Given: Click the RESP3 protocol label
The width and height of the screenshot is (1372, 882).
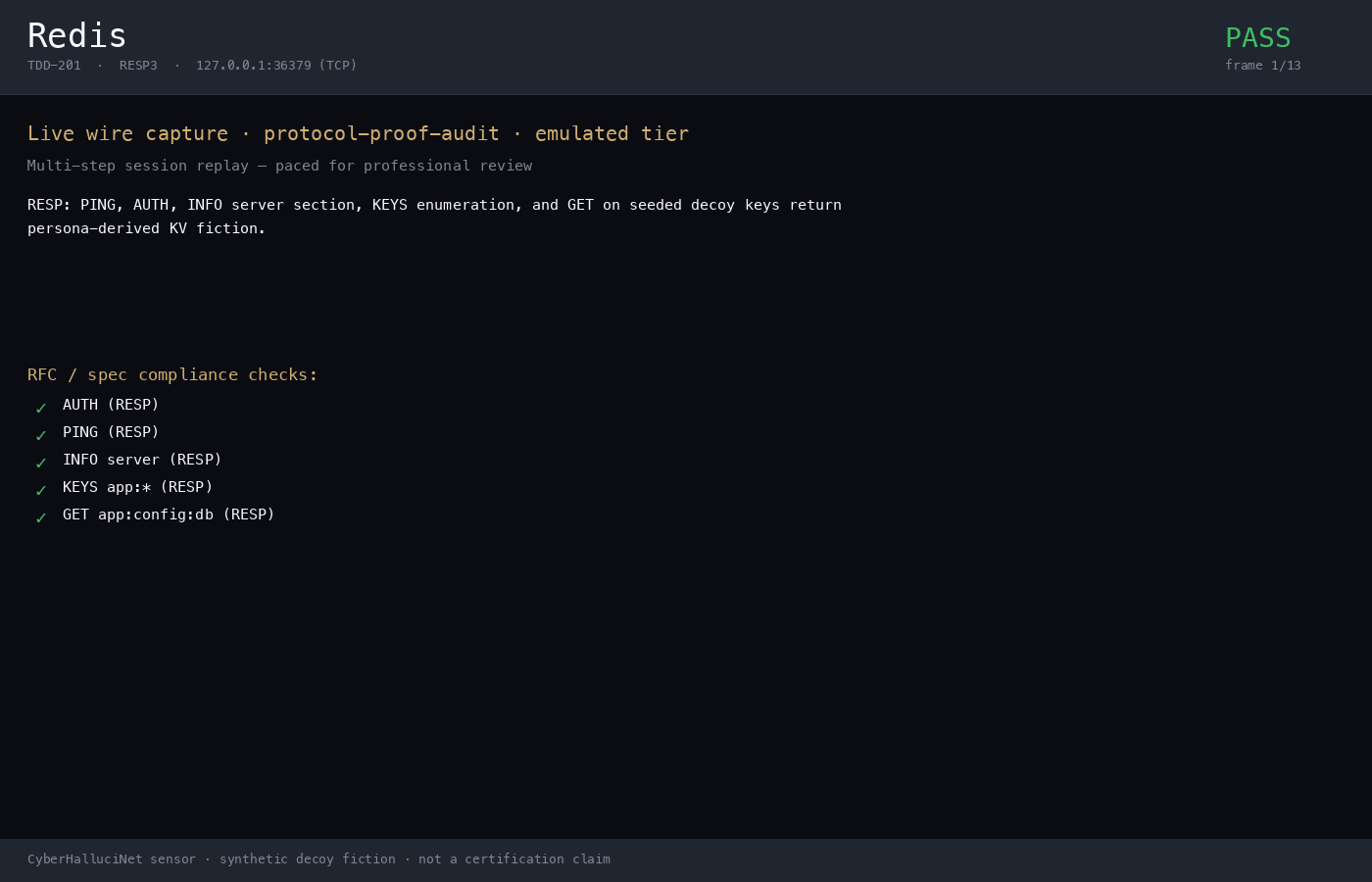Looking at the screenshot, I should coord(138,66).
